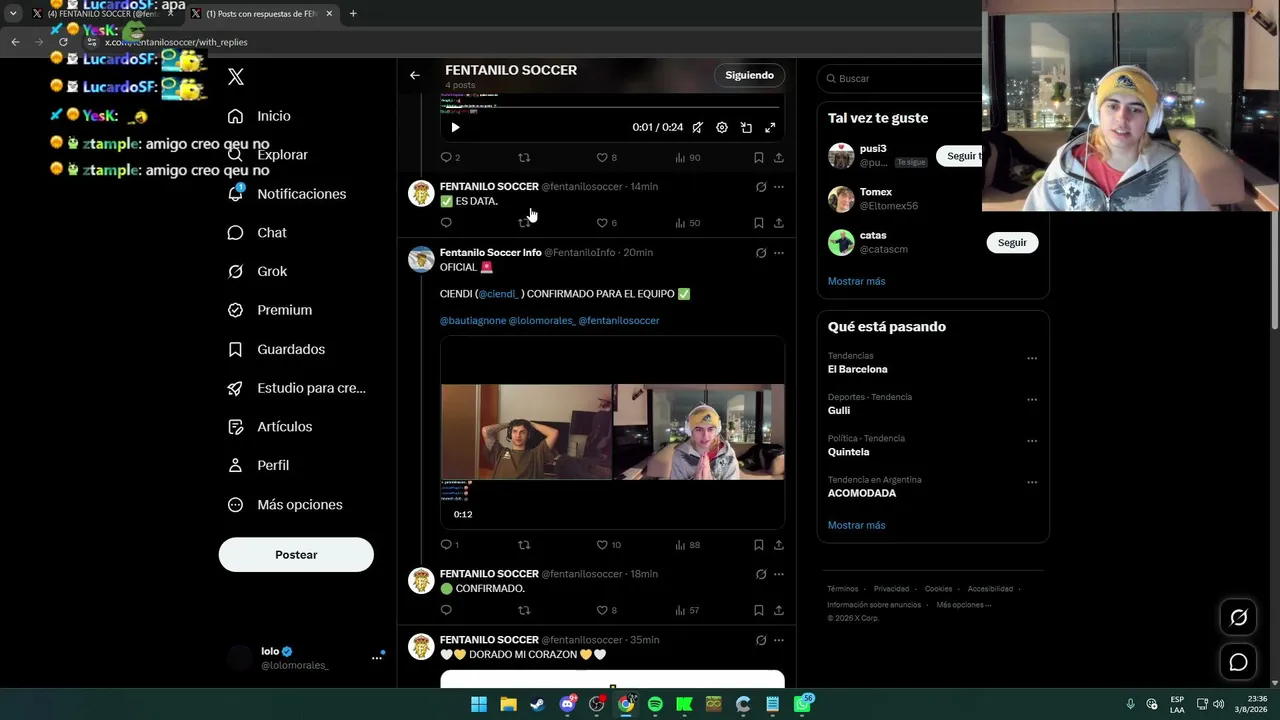Screen dimensions: 1280x720
Task: Share the CIENDI OFICIAL post
Action: [x=779, y=545]
